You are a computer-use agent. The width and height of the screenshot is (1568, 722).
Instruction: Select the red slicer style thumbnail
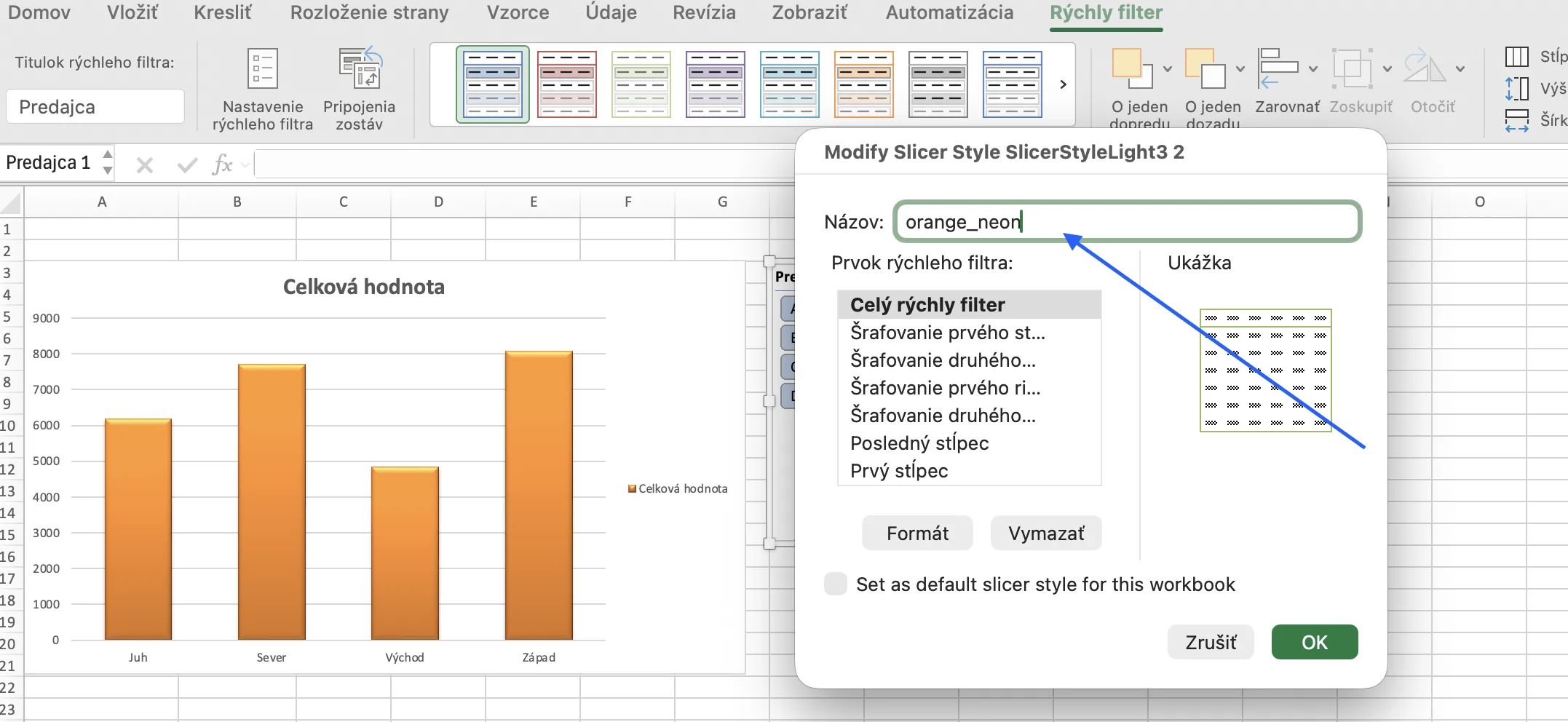point(567,84)
